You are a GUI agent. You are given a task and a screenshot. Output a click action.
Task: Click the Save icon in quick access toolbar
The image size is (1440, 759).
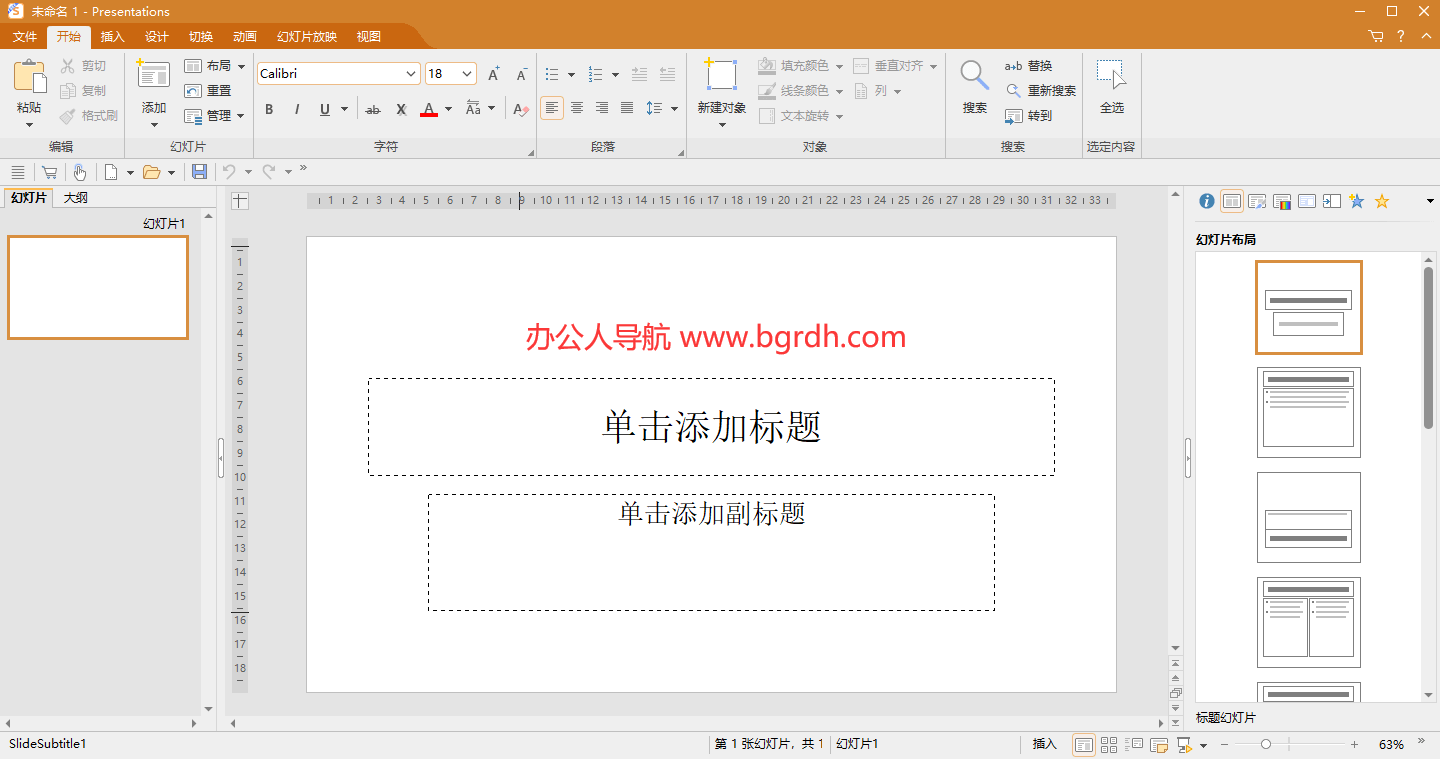coord(199,171)
